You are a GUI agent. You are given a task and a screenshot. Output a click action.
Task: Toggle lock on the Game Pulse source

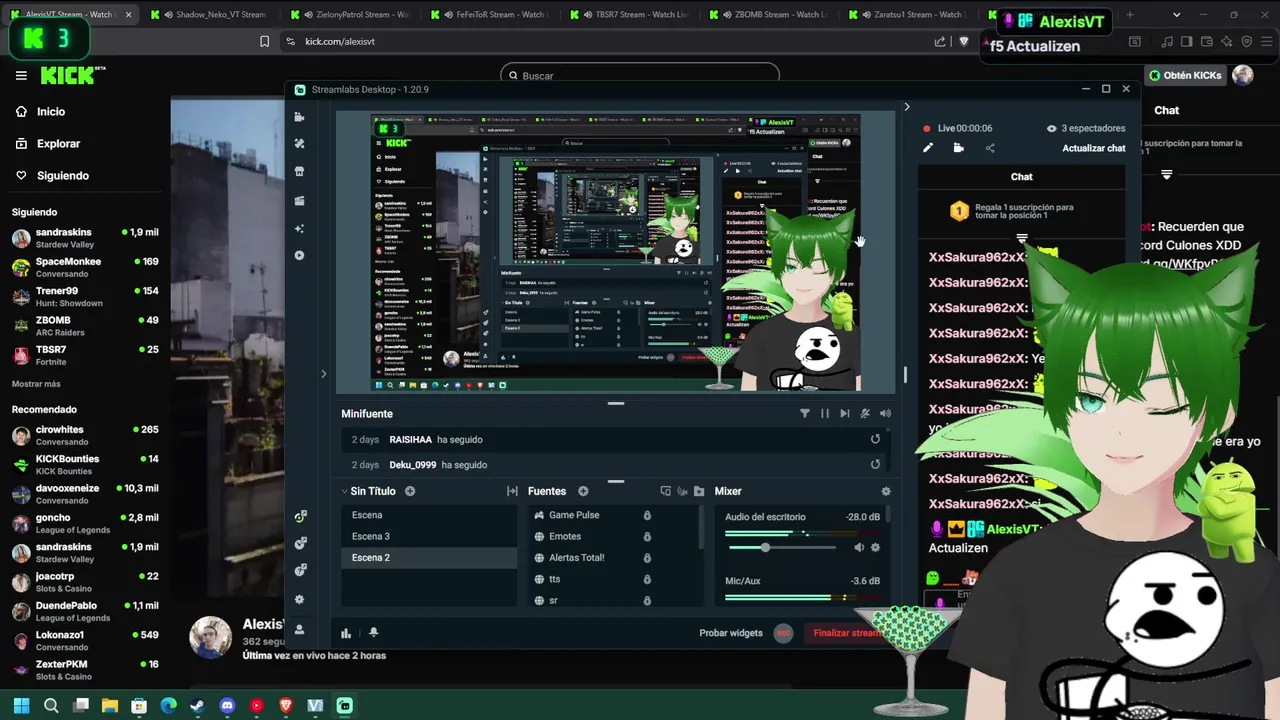[647, 515]
